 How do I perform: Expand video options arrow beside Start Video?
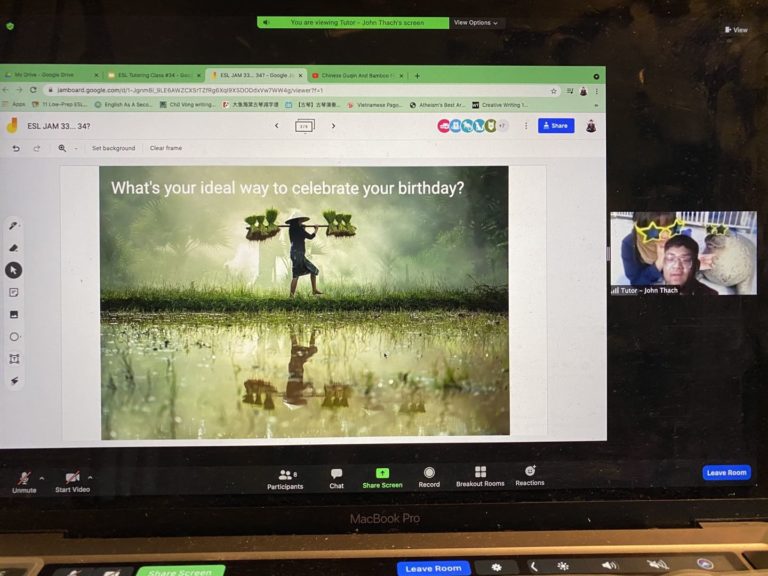point(90,477)
